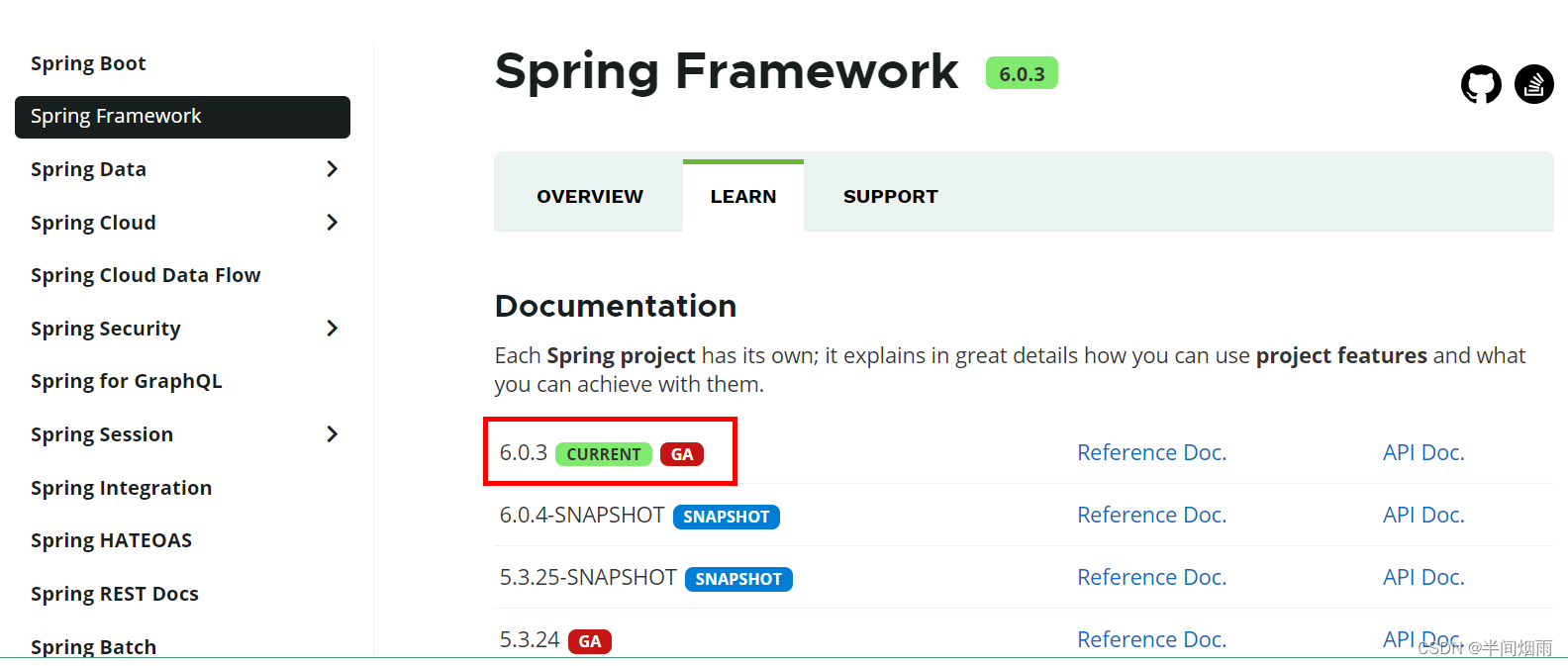Go to Spring REST Docs
Screen dimensions: 1568x666
(x=115, y=594)
